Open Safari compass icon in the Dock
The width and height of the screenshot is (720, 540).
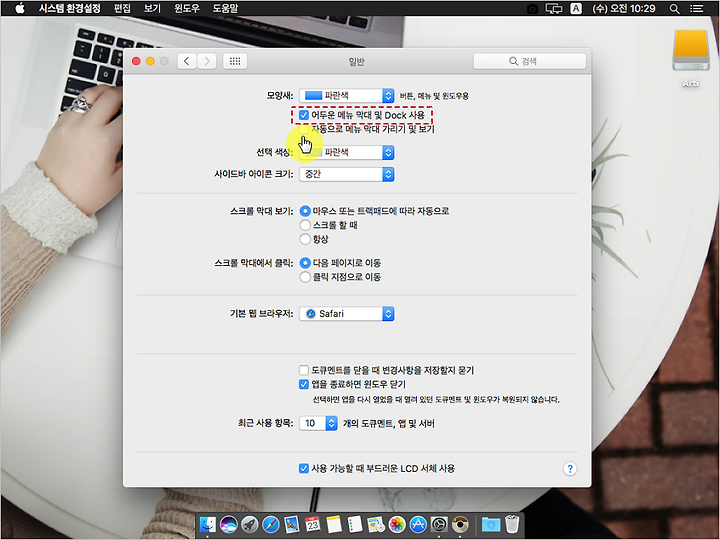[271, 524]
